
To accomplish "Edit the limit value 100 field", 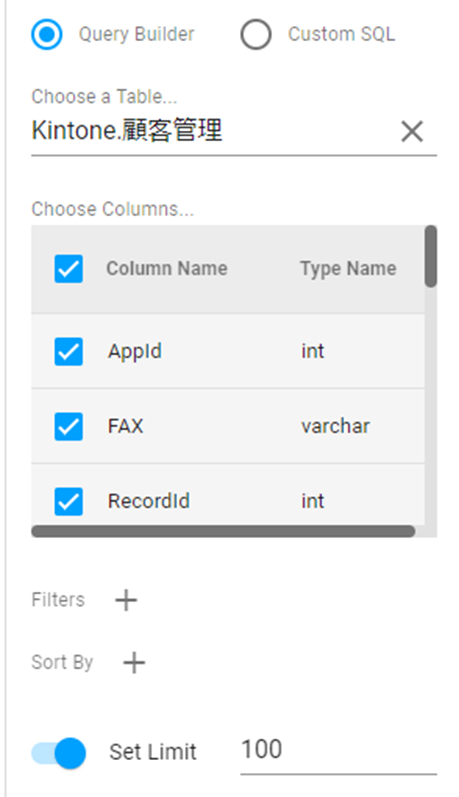I will tap(339, 750).
